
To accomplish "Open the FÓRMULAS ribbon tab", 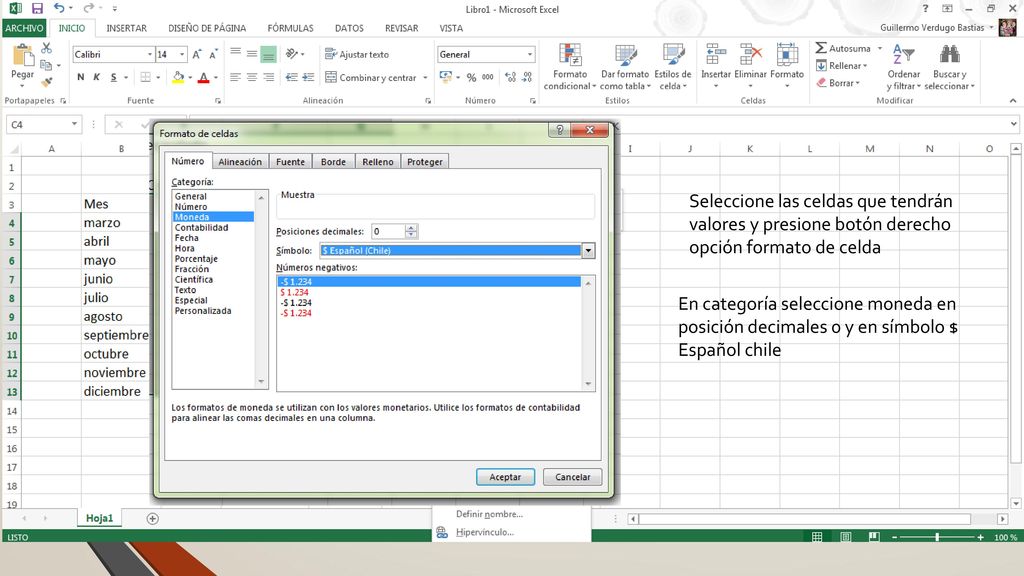I will click(x=291, y=28).
